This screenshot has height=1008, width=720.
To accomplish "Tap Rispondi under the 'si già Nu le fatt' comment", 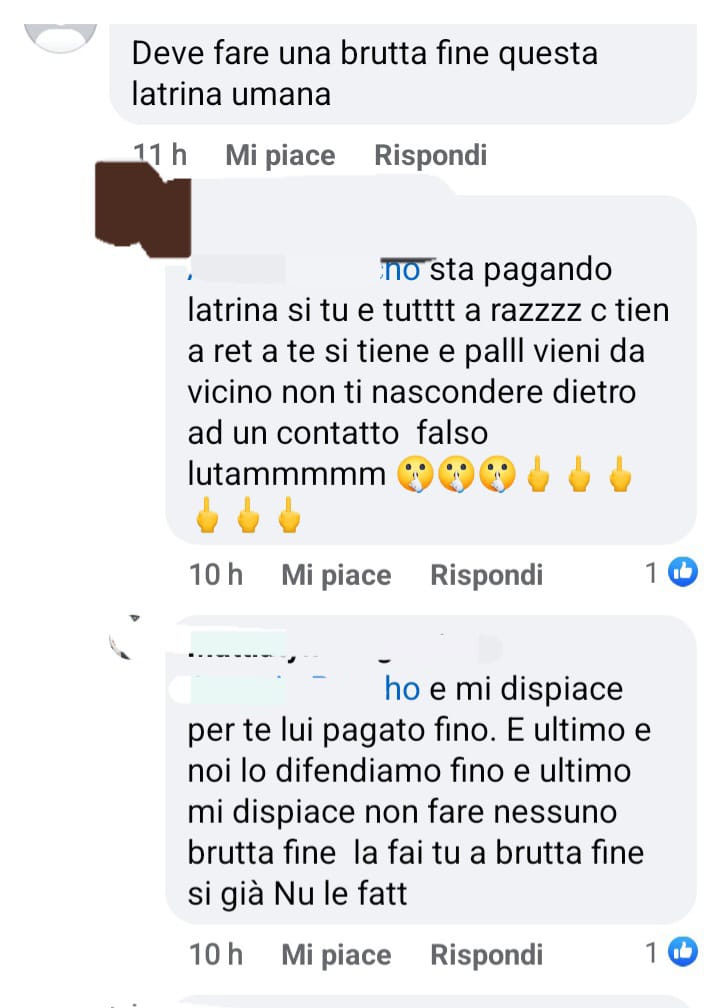I will tap(487, 955).
